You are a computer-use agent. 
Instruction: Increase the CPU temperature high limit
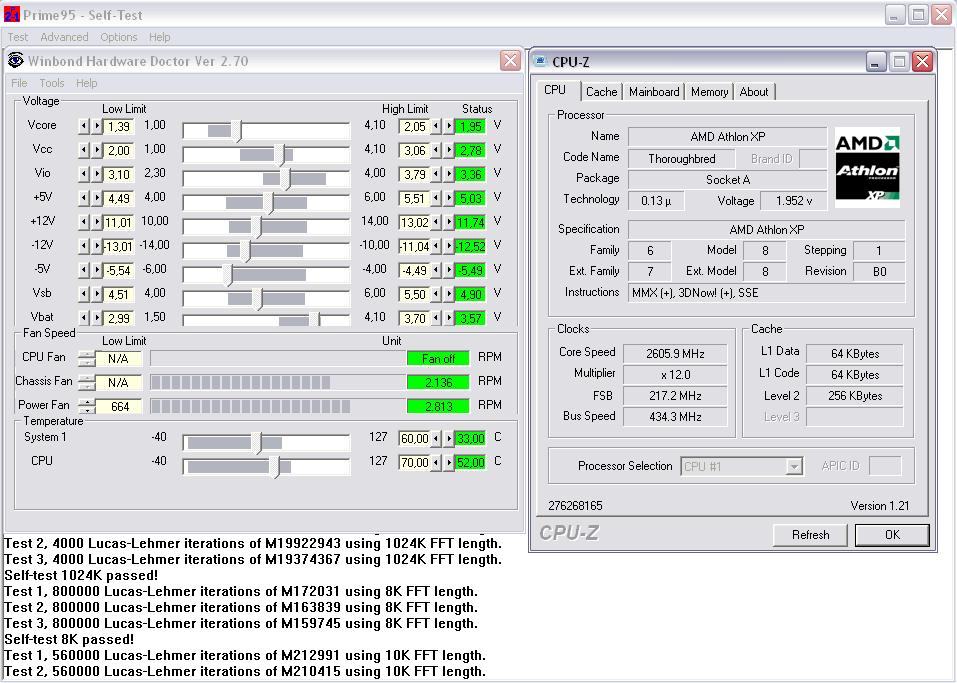coord(449,462)
